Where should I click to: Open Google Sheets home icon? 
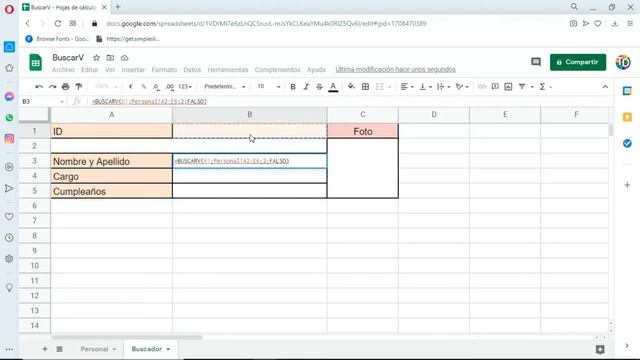click(x=36, y=62)
